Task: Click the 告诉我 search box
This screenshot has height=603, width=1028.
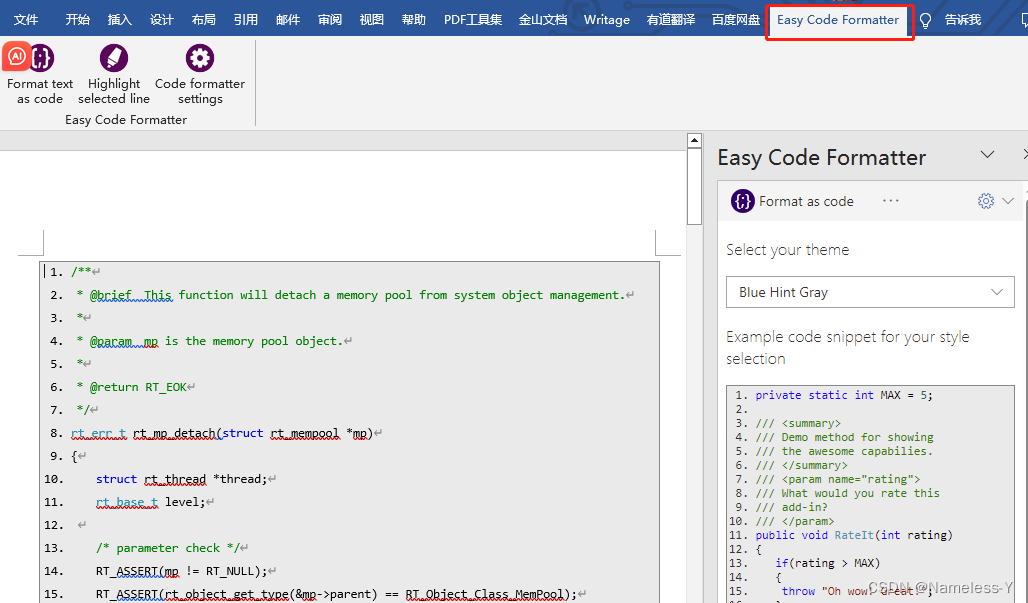Action: 962,20
